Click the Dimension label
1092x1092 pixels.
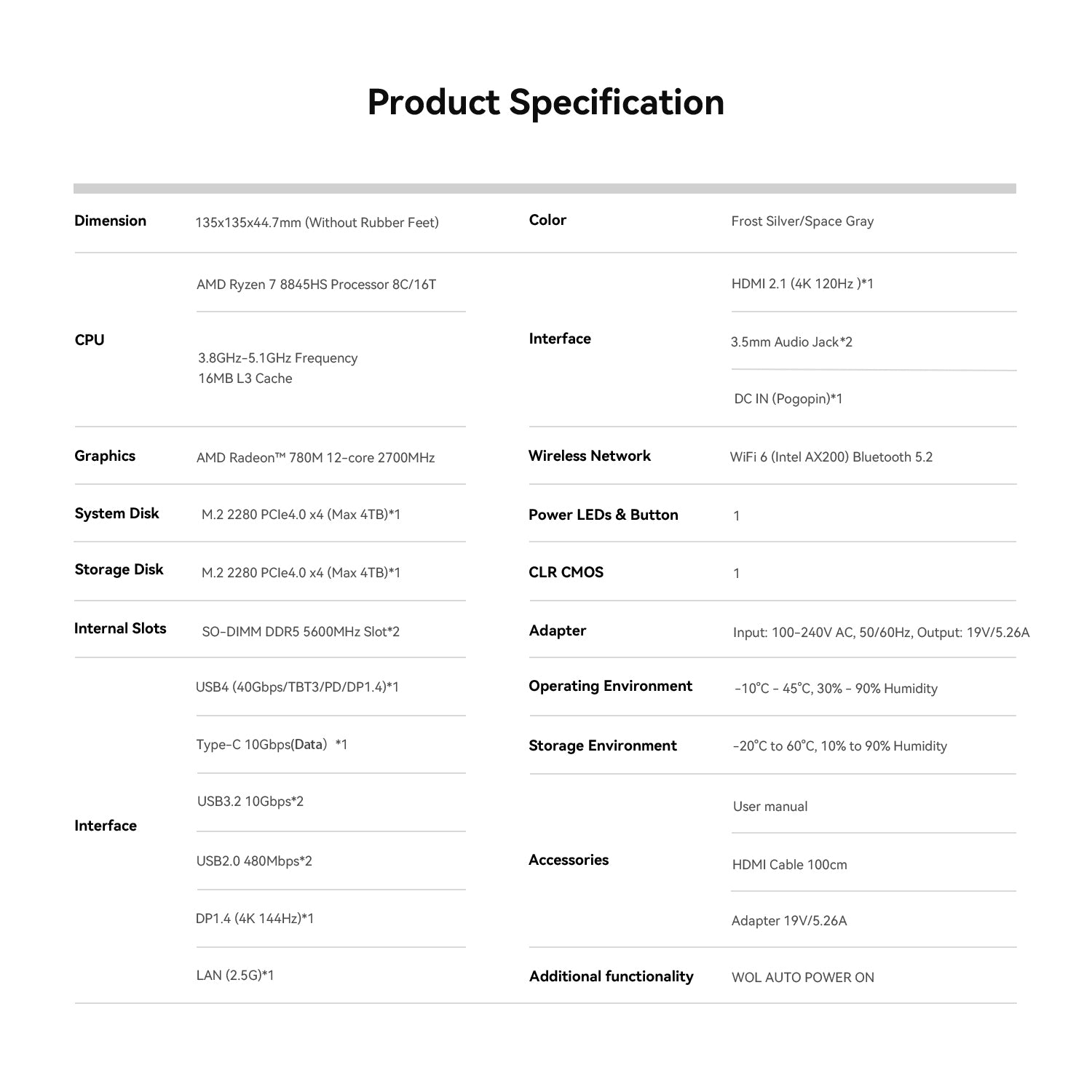point(110,221)
